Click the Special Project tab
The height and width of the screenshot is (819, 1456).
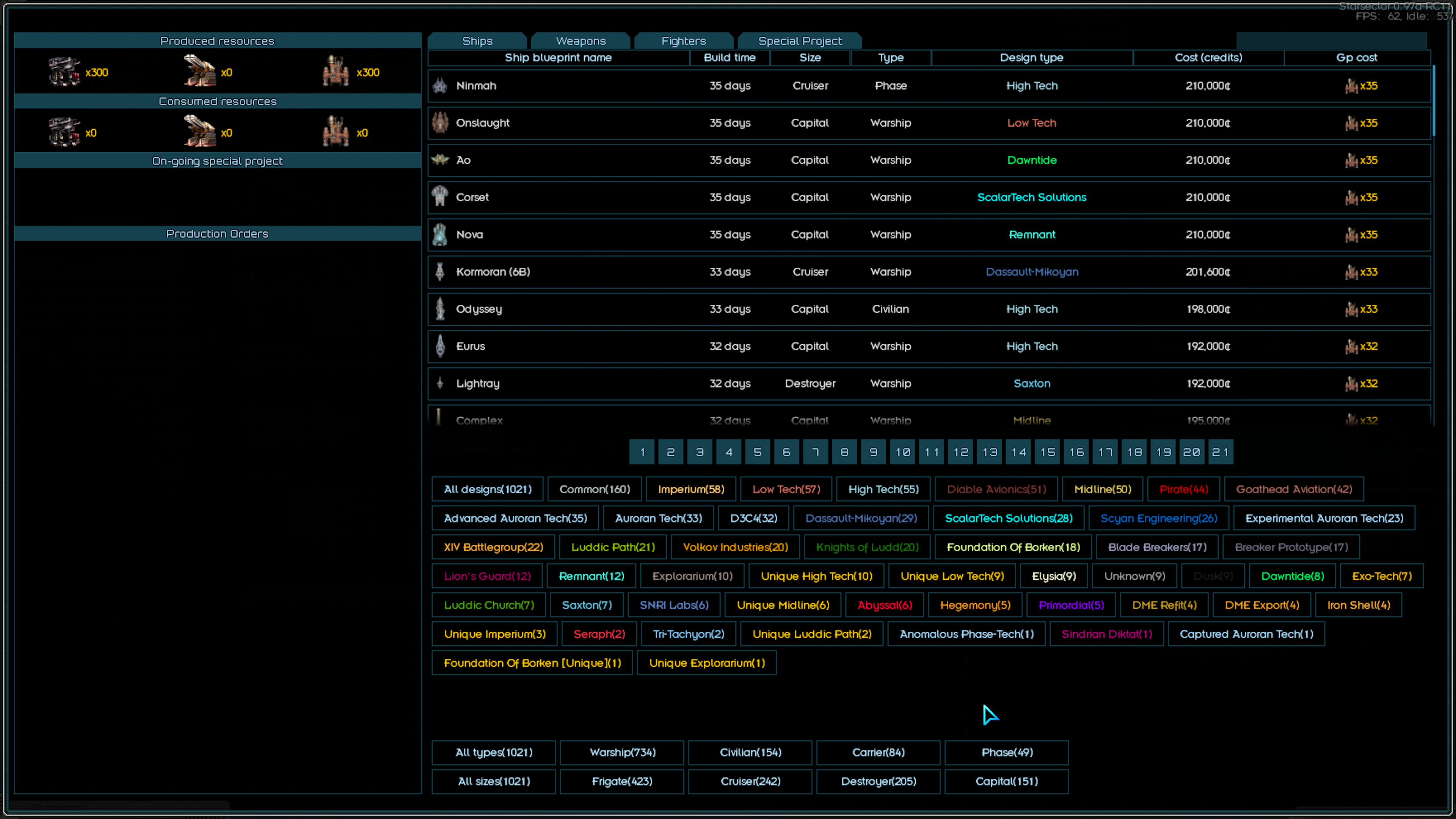coord(800,40)
